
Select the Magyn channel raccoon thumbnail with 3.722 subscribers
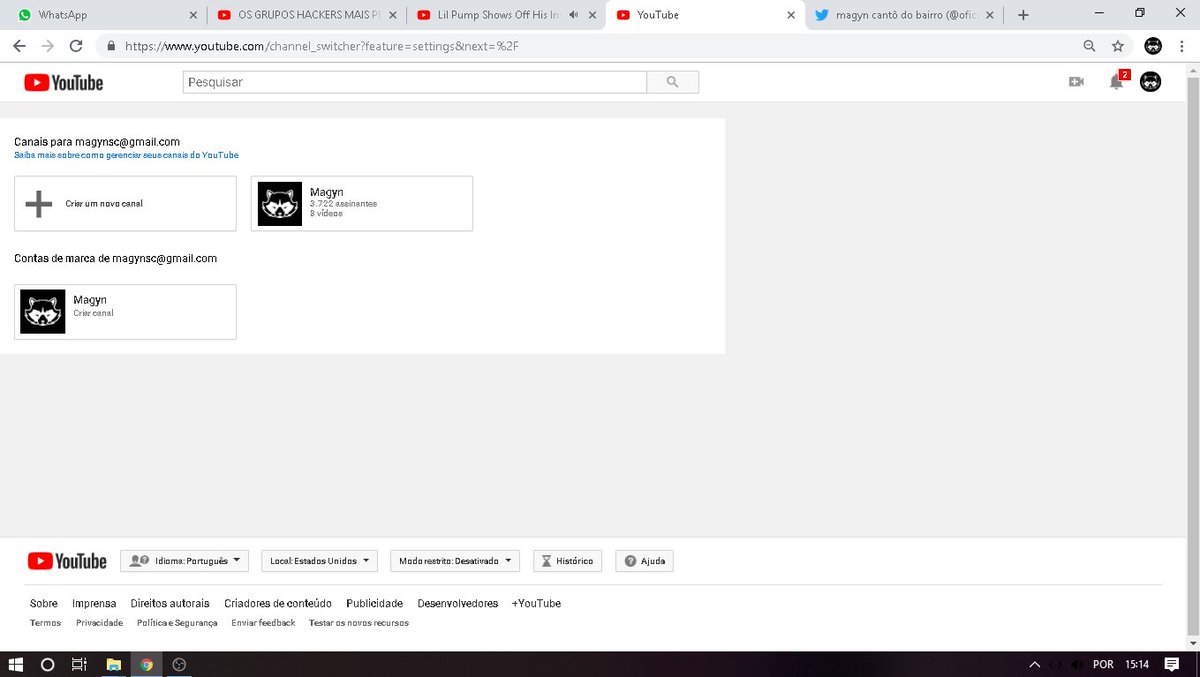(279, 204)
